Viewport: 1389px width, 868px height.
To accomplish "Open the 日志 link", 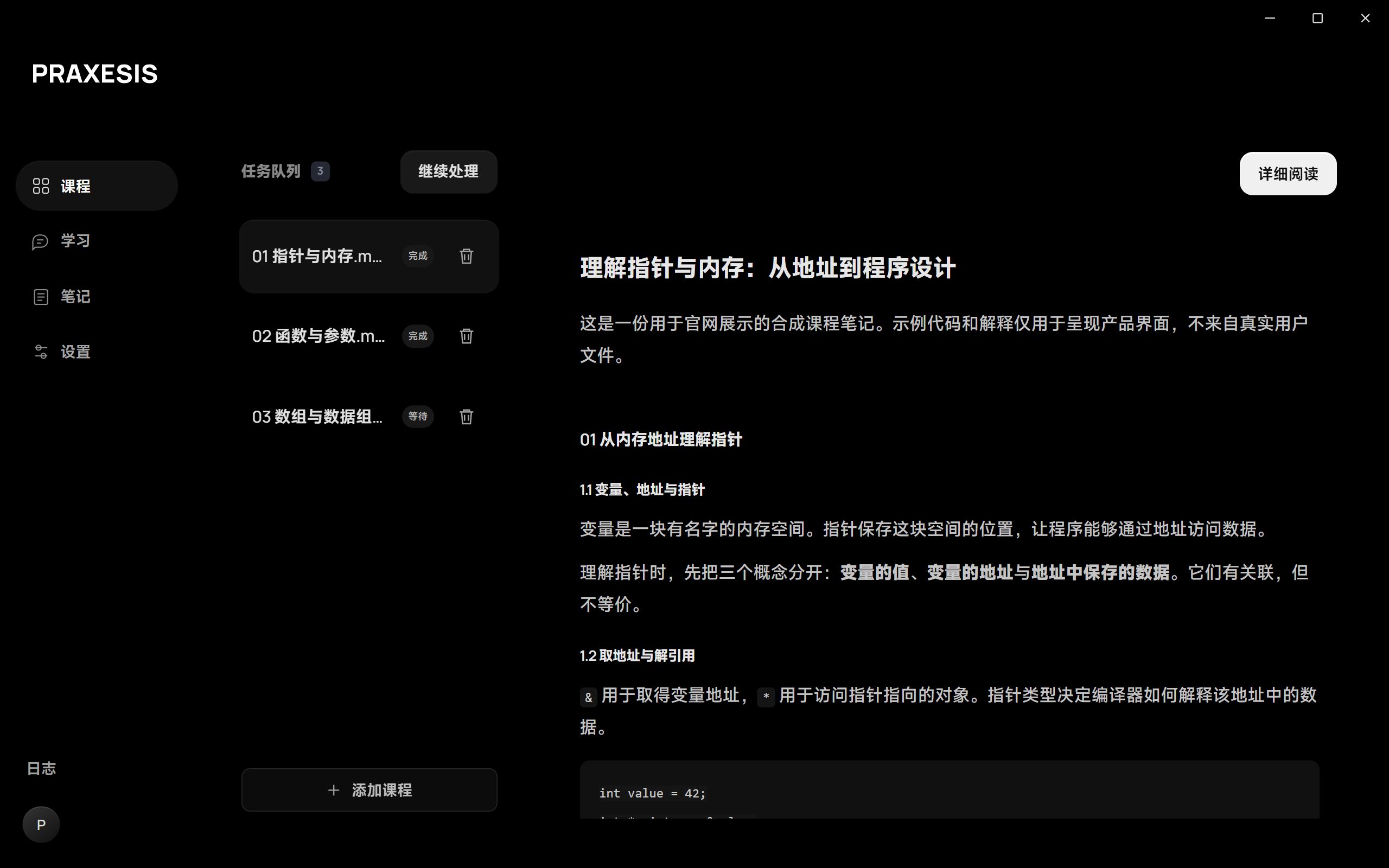I will tap(41, 769).
